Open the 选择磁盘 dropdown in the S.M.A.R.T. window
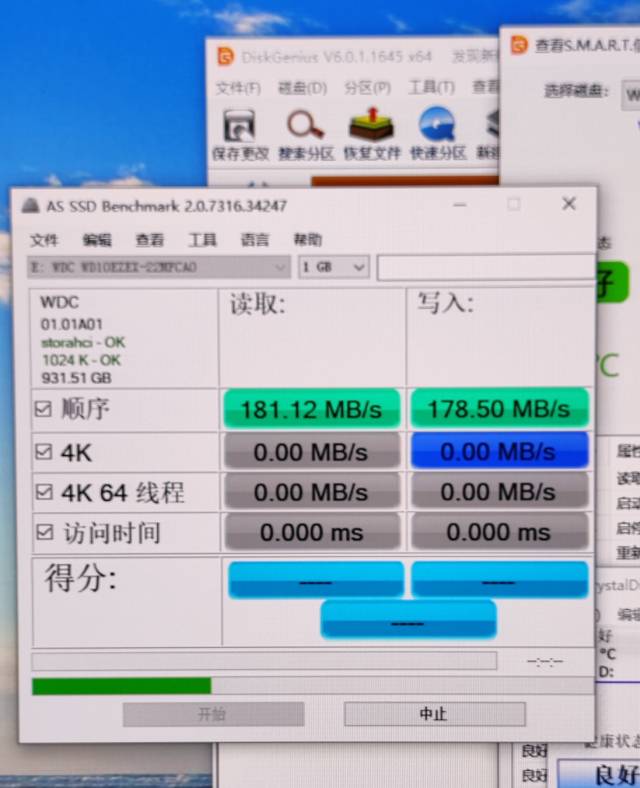640x788 pixels. pos(631,95)
